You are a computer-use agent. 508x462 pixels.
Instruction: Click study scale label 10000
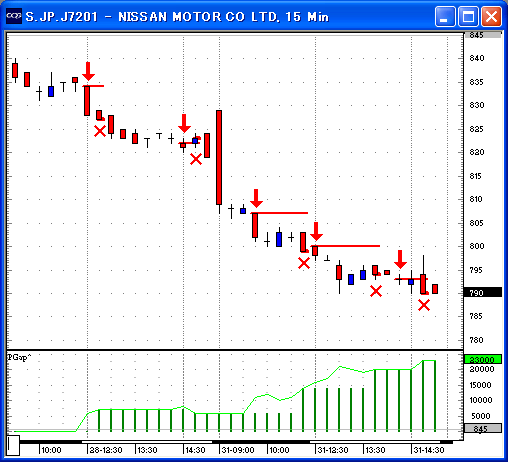tap(480, 400)
